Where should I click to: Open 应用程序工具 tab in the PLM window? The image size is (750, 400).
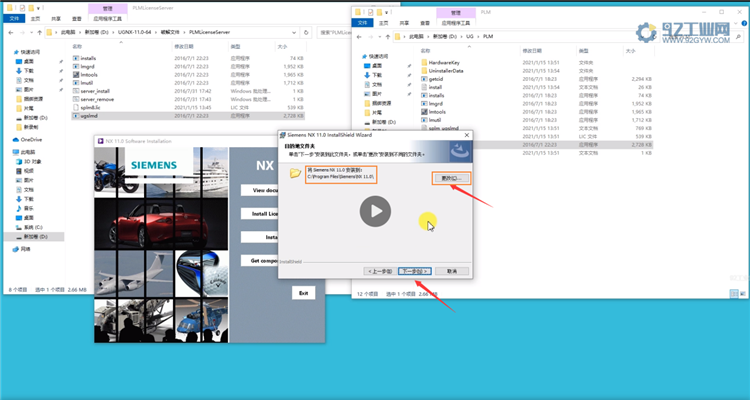456,22
